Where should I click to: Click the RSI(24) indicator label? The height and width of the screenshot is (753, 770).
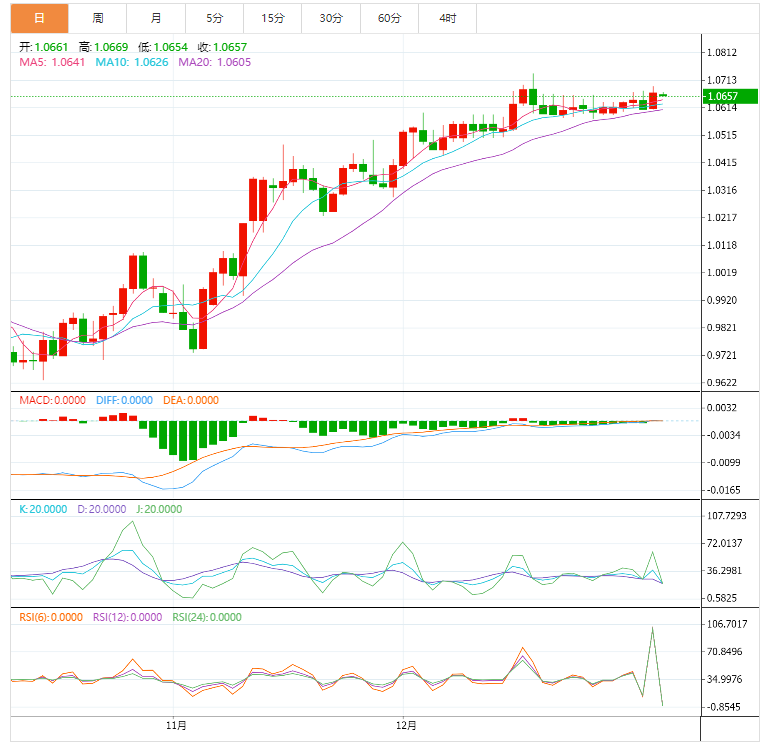[x=207, y=617]
